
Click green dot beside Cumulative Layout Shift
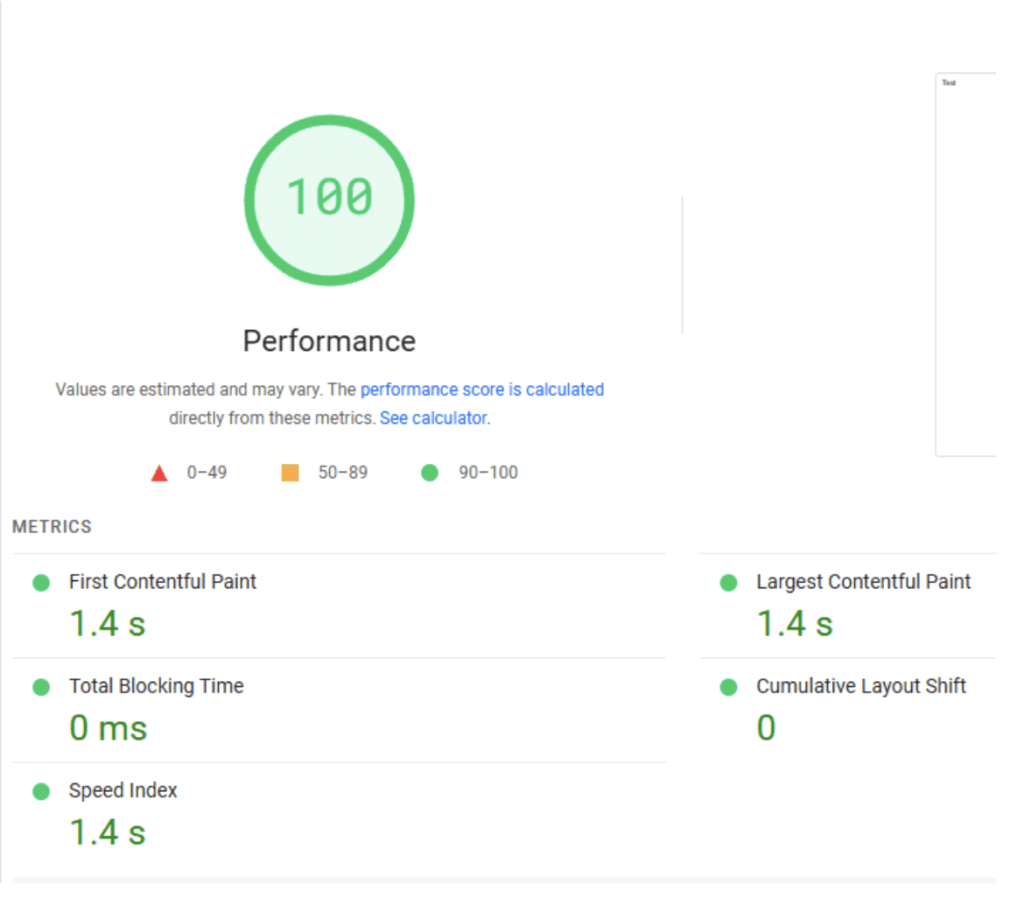(x=728, y=687)
